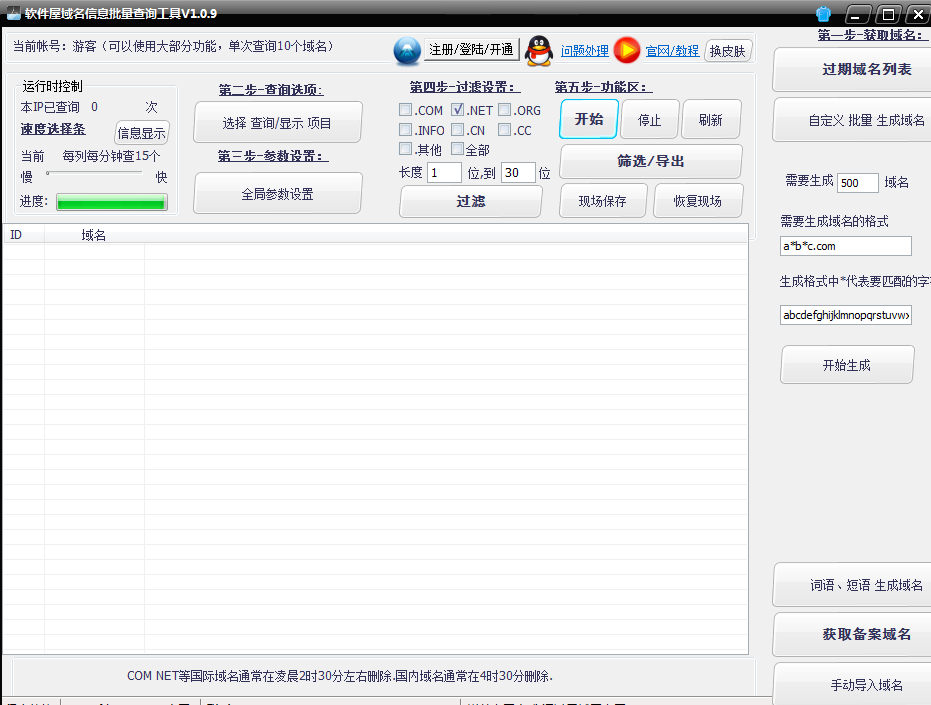Click the blue shirt skin icon in title bar
The image size is (931, 705).
click(824, 13)
